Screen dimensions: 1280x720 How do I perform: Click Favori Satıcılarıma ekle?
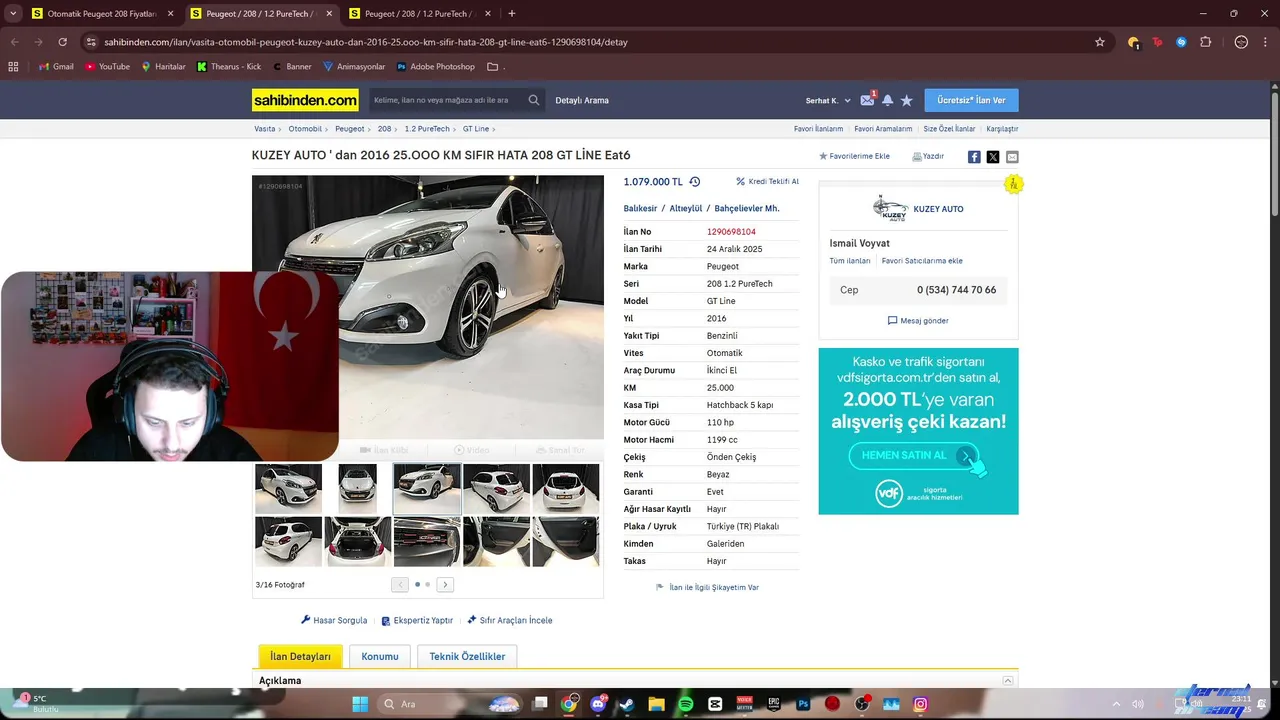(922, 261)
